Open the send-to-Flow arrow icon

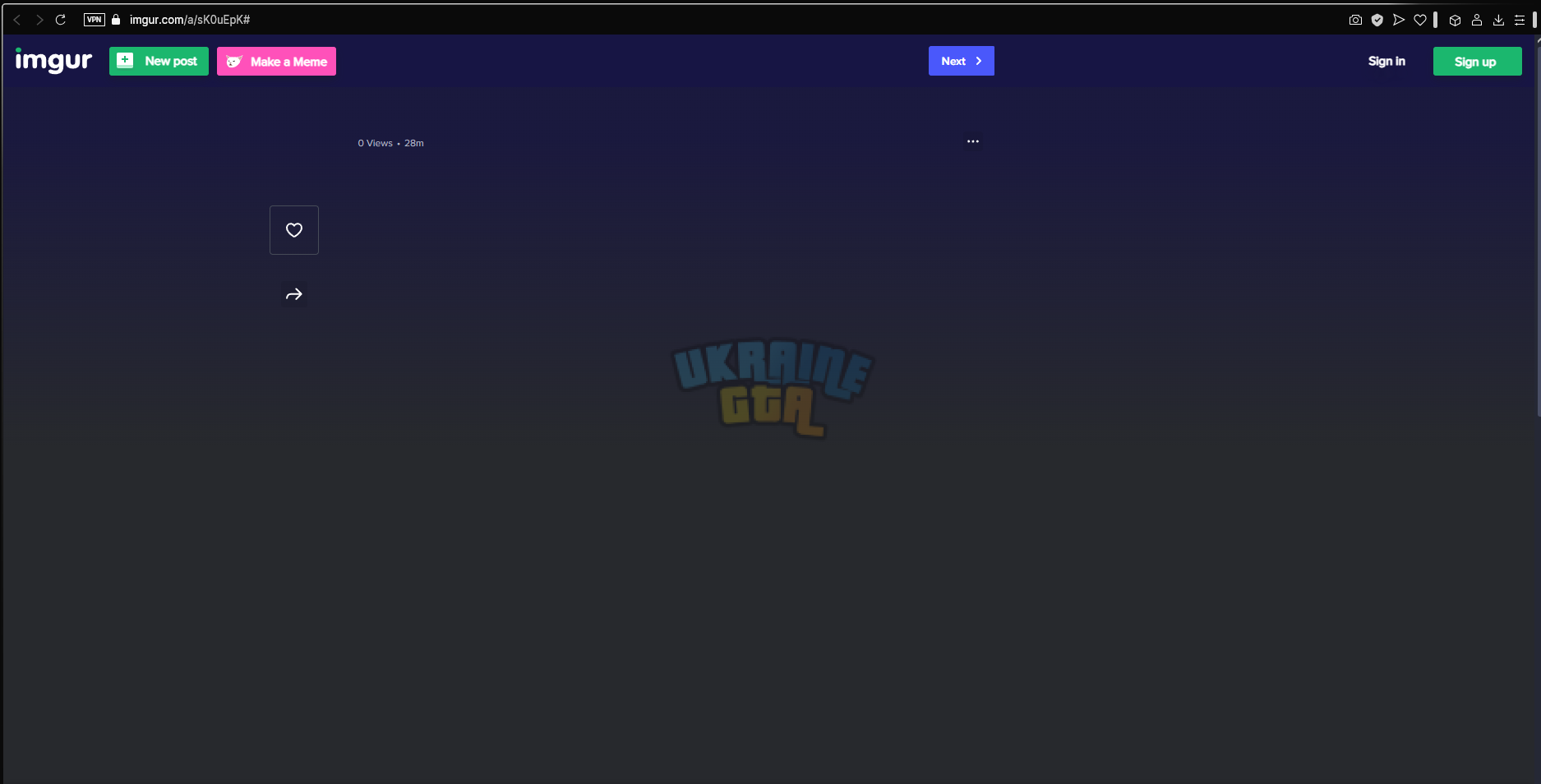[1399, 20]
